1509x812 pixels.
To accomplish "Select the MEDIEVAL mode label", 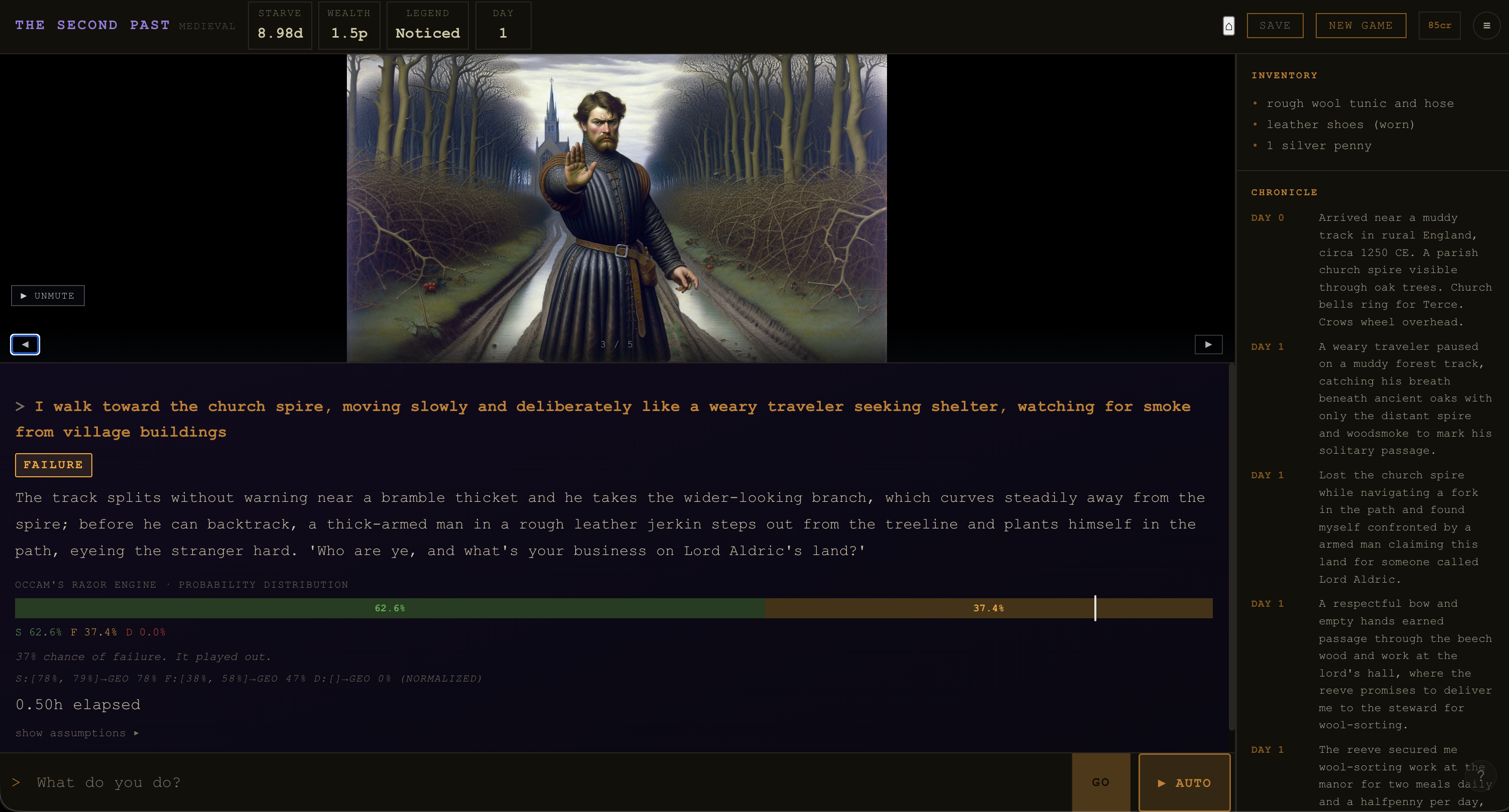I will 207,26.
